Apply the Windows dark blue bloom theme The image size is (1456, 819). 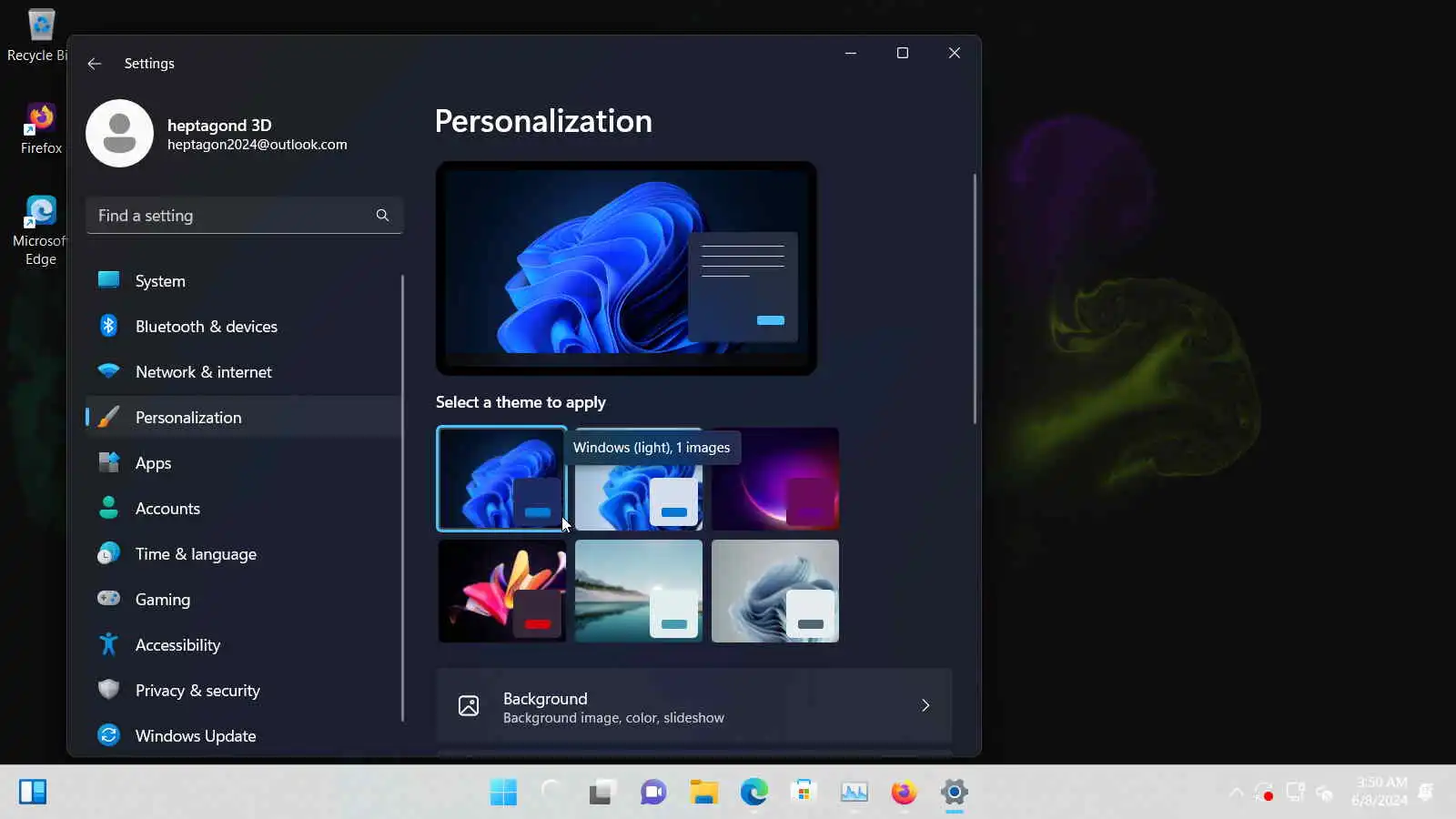pyautogui.click(x=501, y=479)
